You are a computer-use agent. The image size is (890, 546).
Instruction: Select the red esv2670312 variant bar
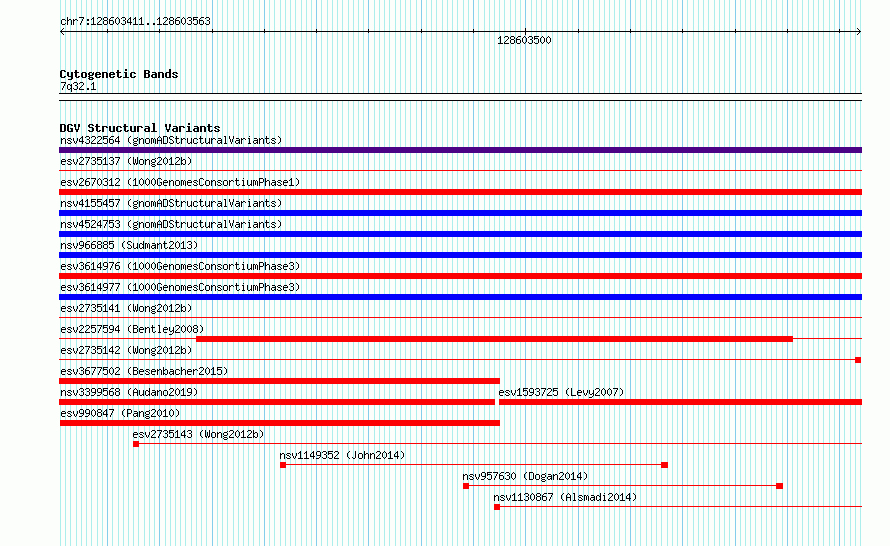click(460, 192)
